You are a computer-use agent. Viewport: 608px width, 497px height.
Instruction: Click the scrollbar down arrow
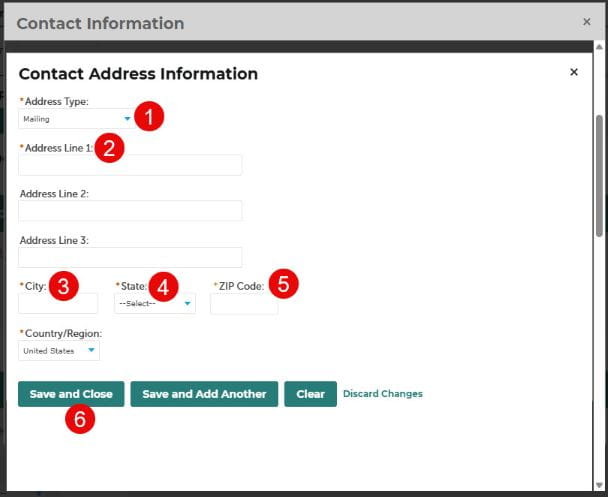tap(599, 485)
